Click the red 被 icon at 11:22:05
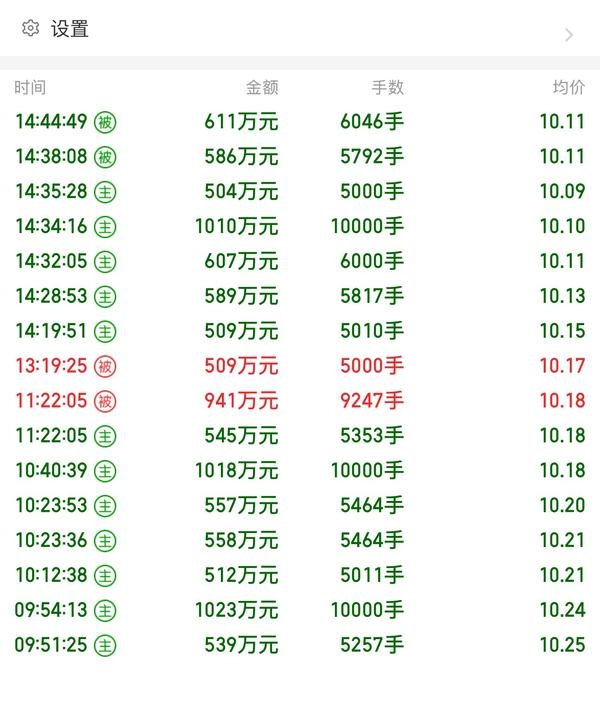Screen dimensions: 600x708 pos(105,401)
